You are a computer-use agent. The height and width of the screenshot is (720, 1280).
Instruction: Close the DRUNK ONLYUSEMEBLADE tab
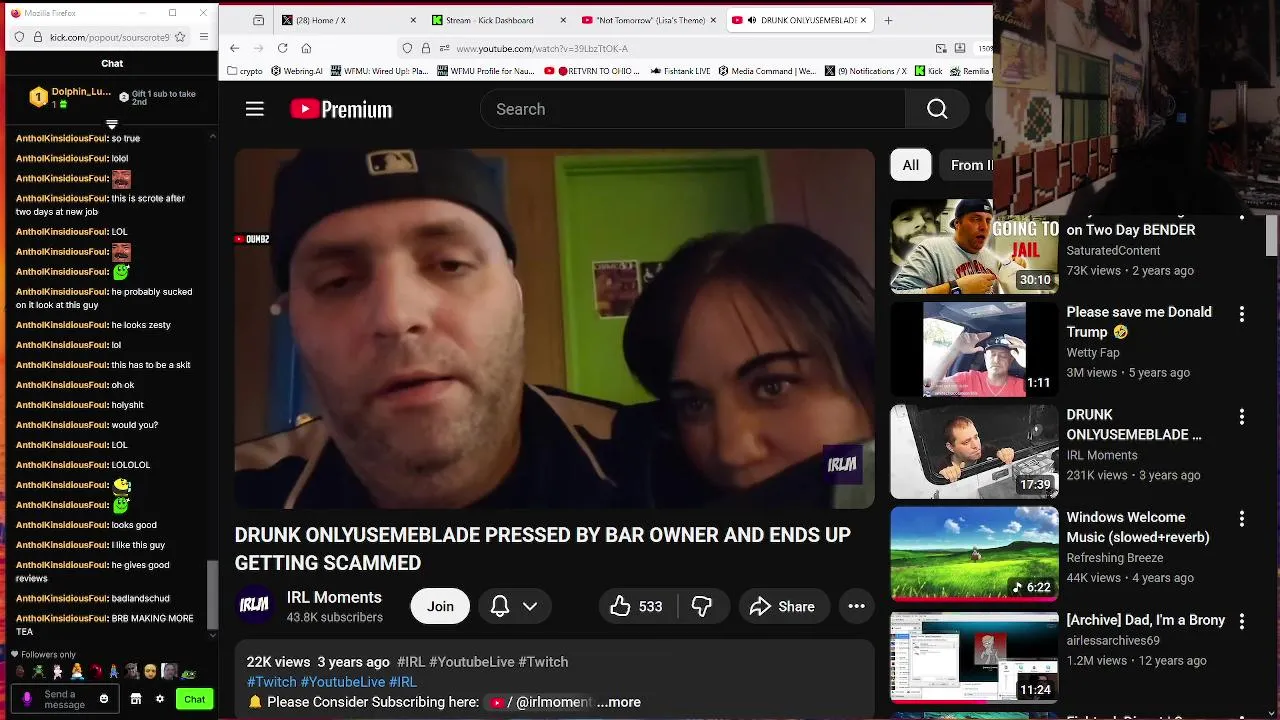coord(864,20)
